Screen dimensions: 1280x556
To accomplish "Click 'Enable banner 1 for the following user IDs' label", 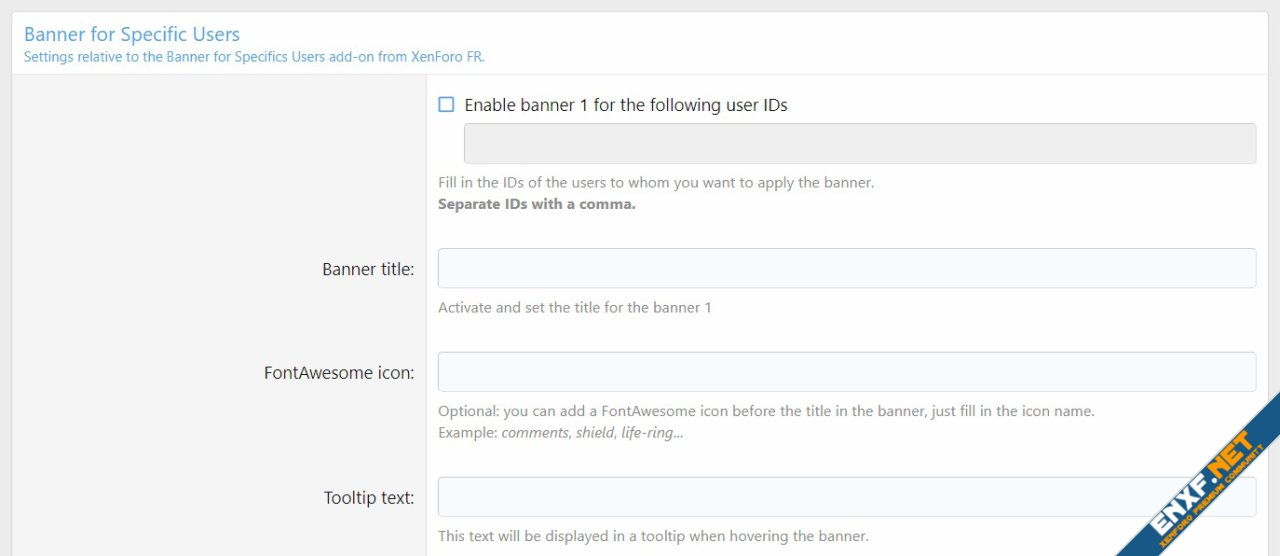I will [x=625, y=105].
